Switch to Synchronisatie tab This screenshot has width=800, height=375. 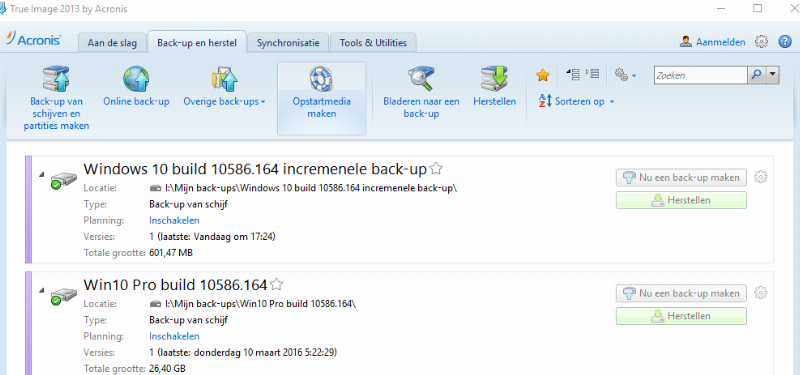tap(288, 43)
